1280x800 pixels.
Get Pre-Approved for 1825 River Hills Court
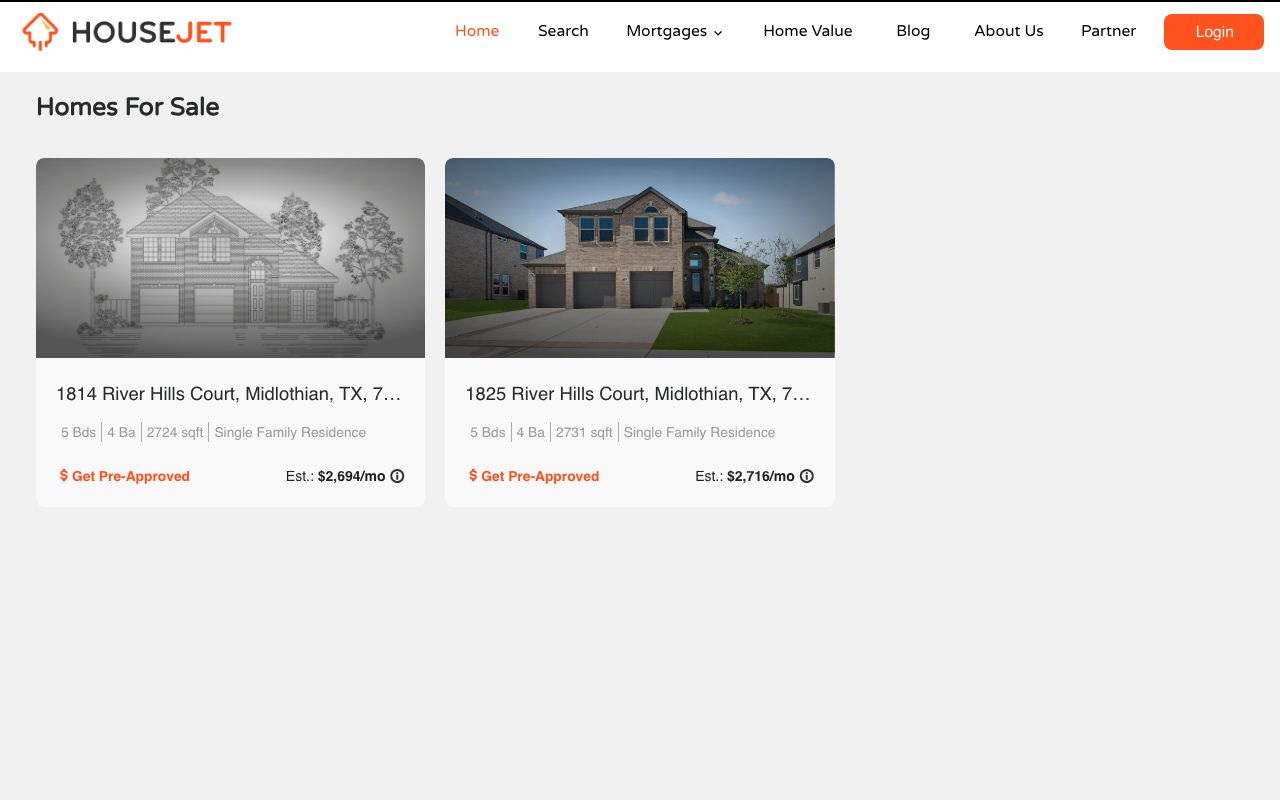pyautogui.click(x=534, y=476)
